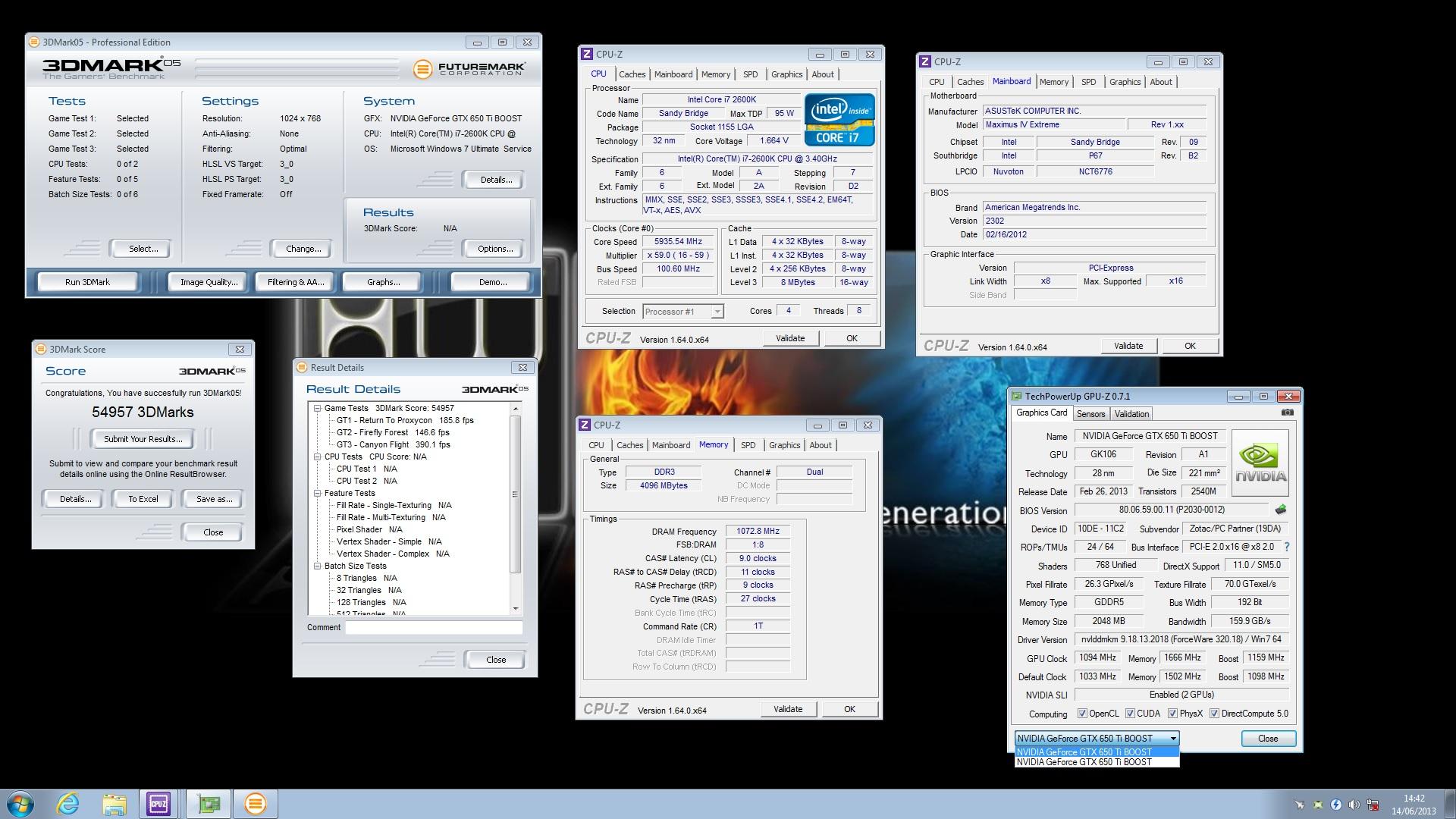Open Graphics tab in CPU-Z Memory window
This screenshot has width=1456, height=819.
784,445
